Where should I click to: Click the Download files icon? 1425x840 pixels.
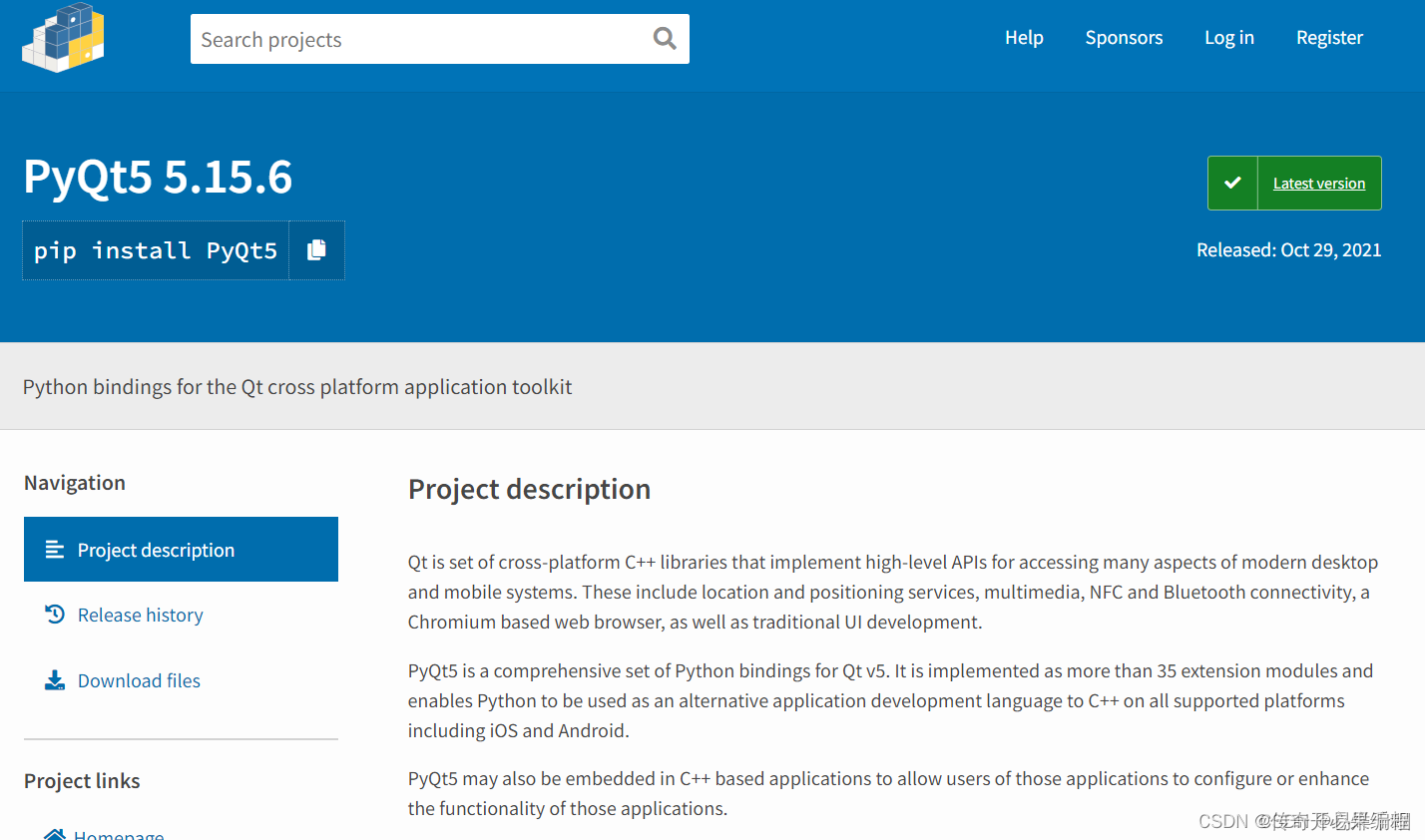pyautogui.click(x=55, y=680)
